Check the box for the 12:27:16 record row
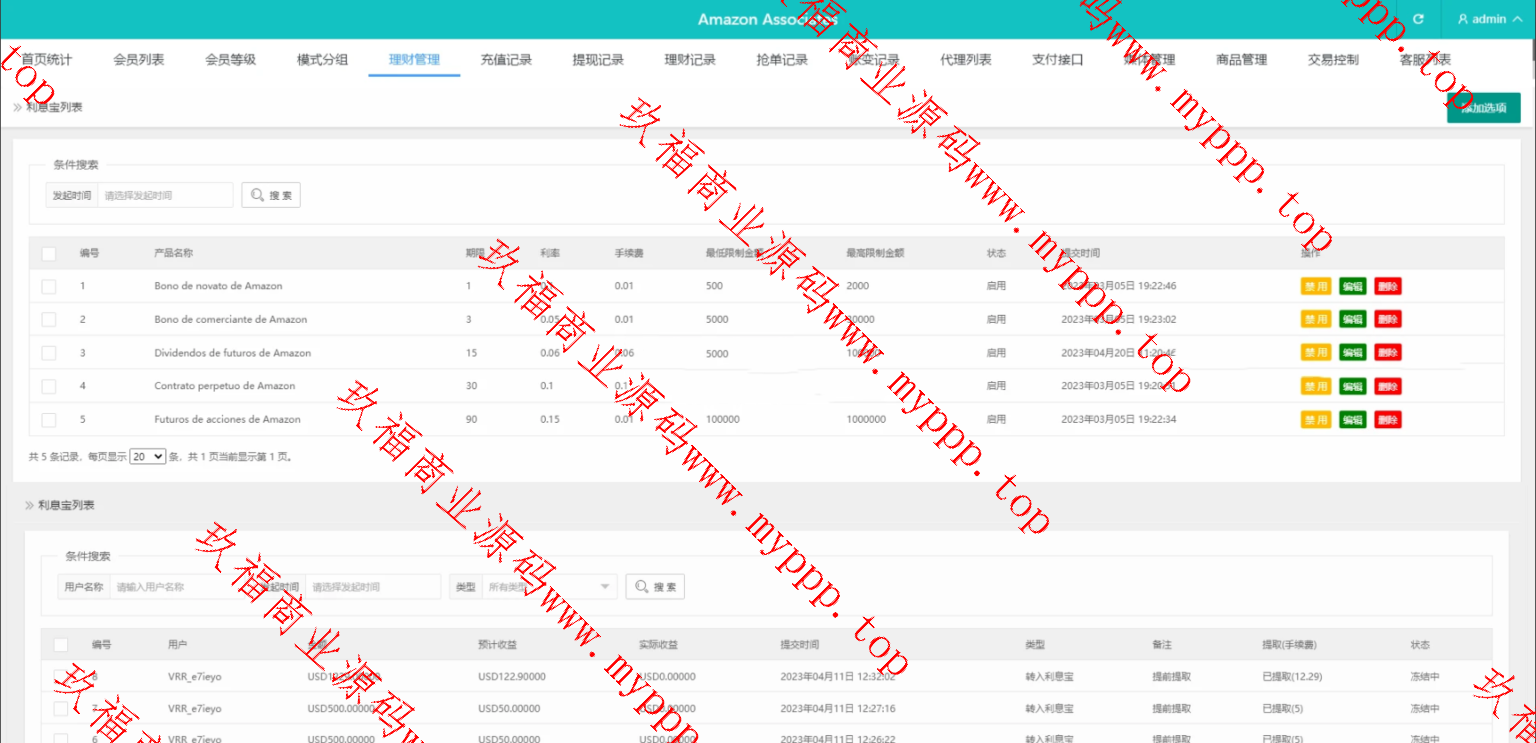This screenshot has height=743, width=1536. 61,709
